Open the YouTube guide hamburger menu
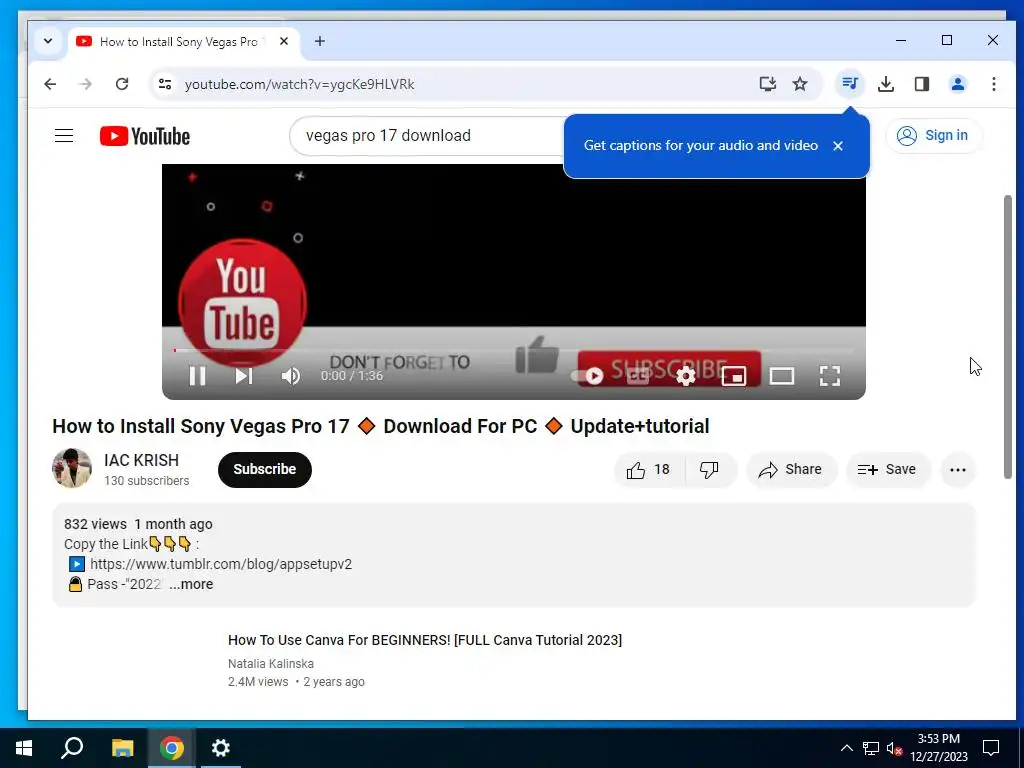1024x768 pixels. (64, 136)
